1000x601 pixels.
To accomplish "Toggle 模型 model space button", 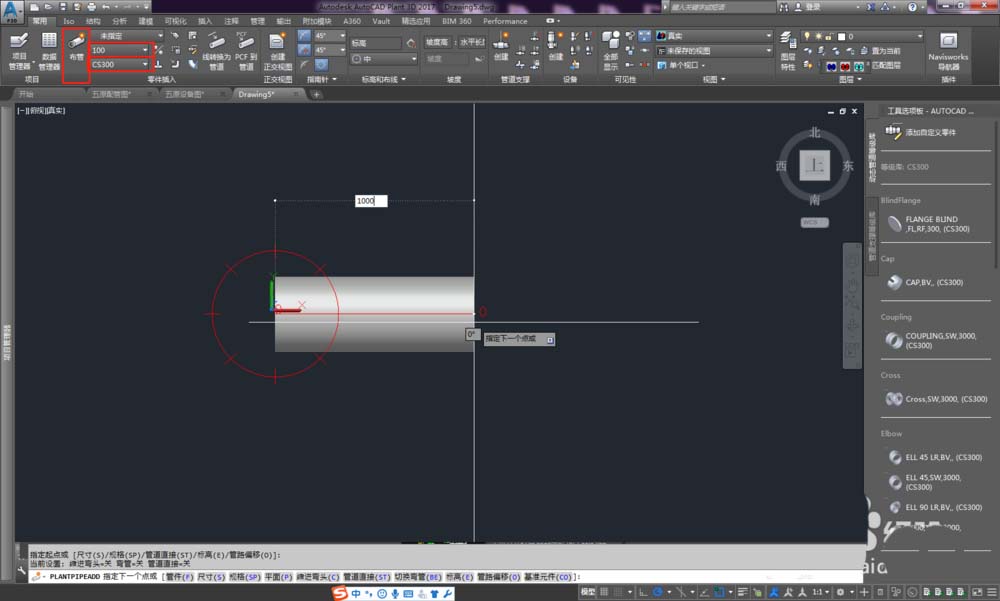I will click(x=587, y=592).
